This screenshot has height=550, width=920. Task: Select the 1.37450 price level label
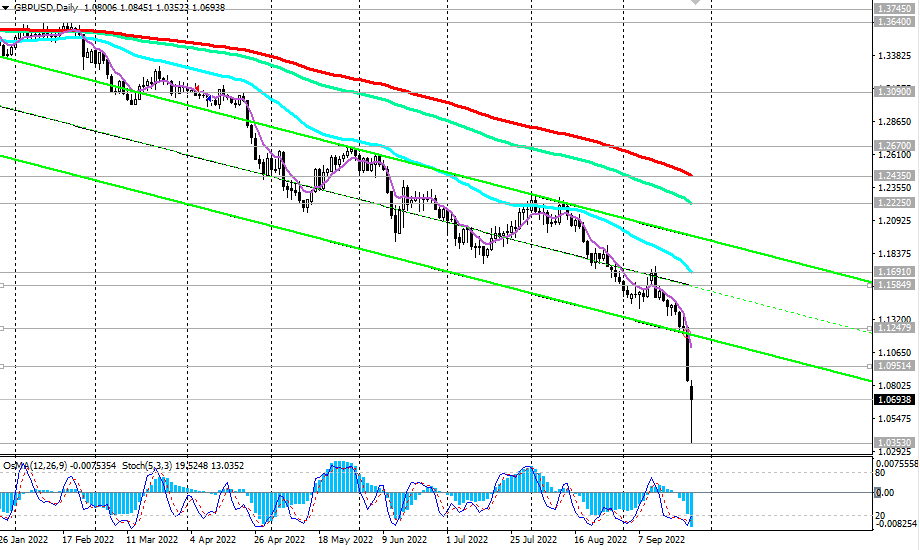coord(893,8)
